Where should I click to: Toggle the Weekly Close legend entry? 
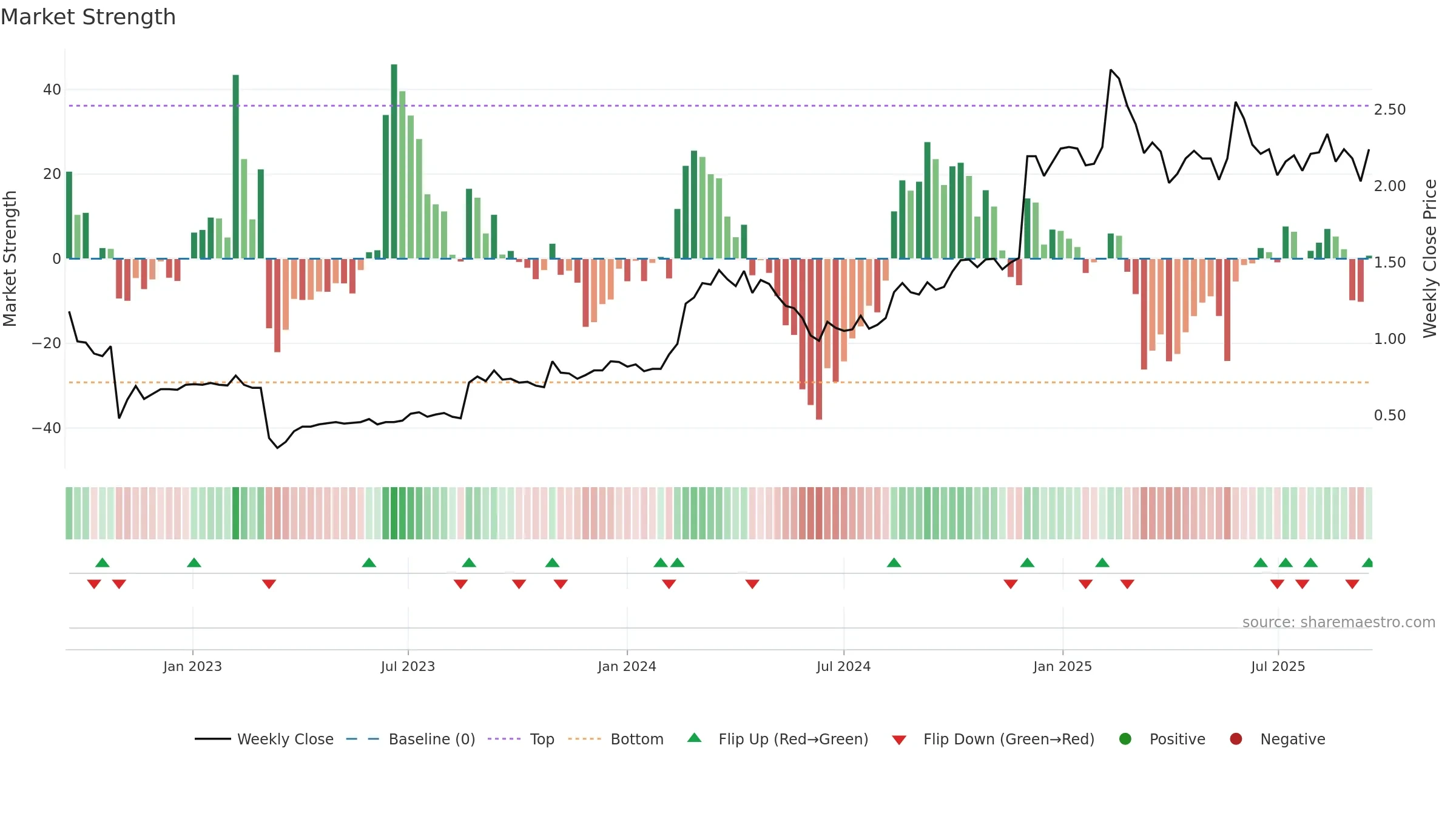click(264, 739)
